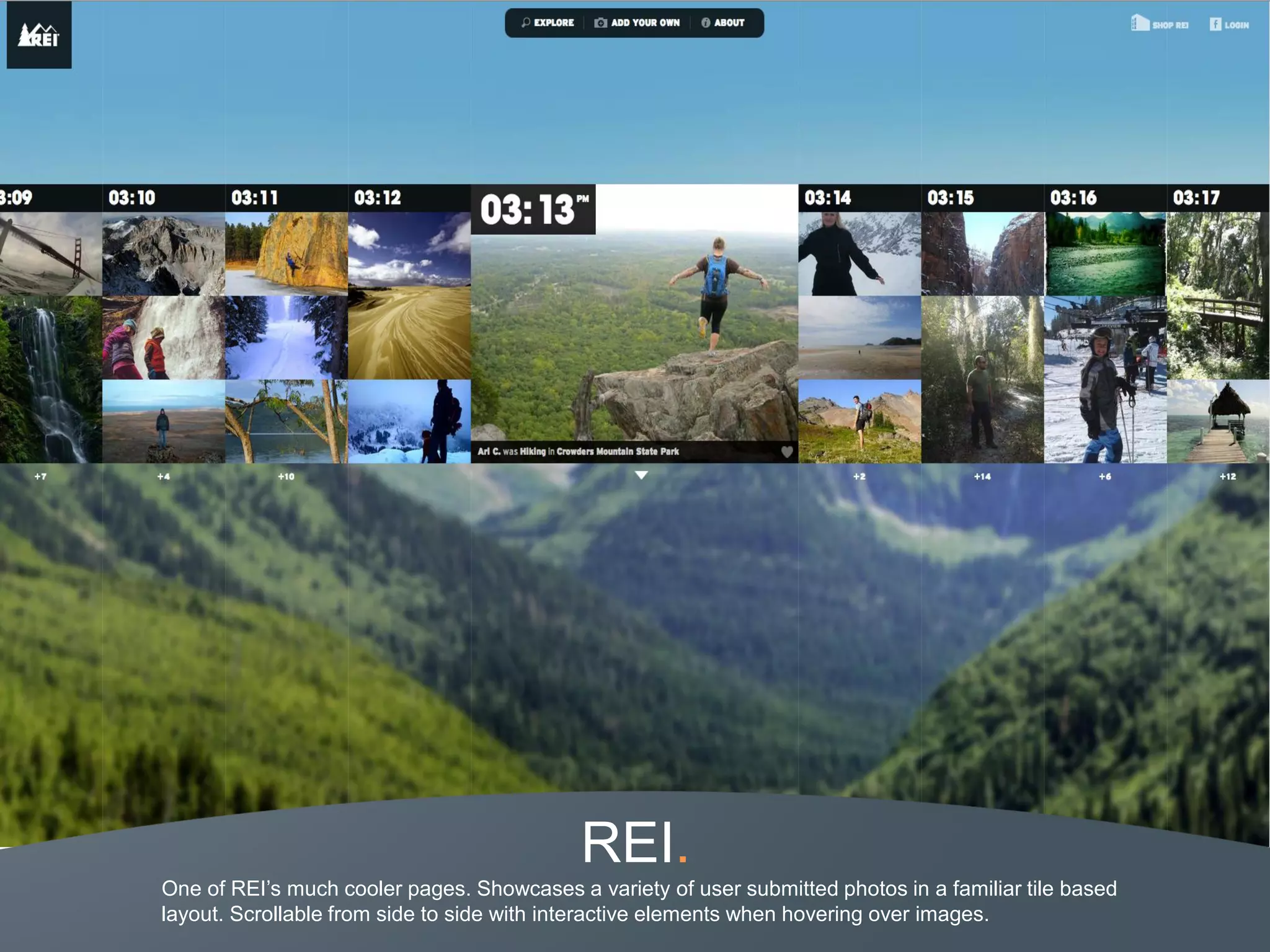The image size is (1270, 952).
Task: Click the REI logo in the corner
Action: pos(39,35)
